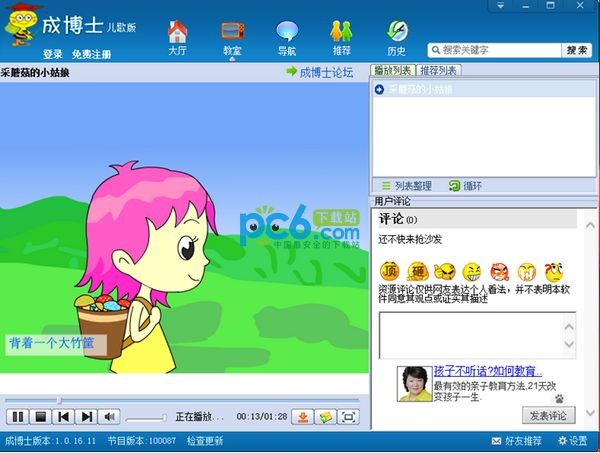Click the 00:13/01:28 time display
Image resolution: width=600 pixels, height=453 pixels.
click(x=262, y=417)
